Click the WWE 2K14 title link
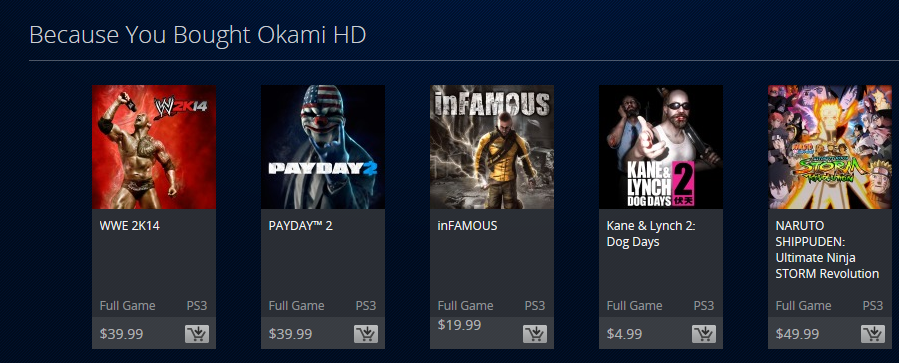The image size is (899, 363). (x=130, y=226)
